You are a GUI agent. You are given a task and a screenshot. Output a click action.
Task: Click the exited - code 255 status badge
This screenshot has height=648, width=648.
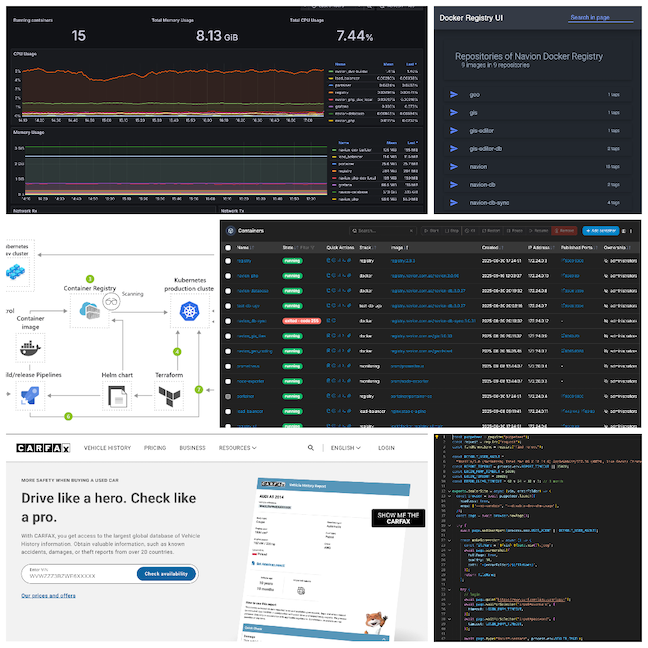pyautogui.click(x=301, y=321)
